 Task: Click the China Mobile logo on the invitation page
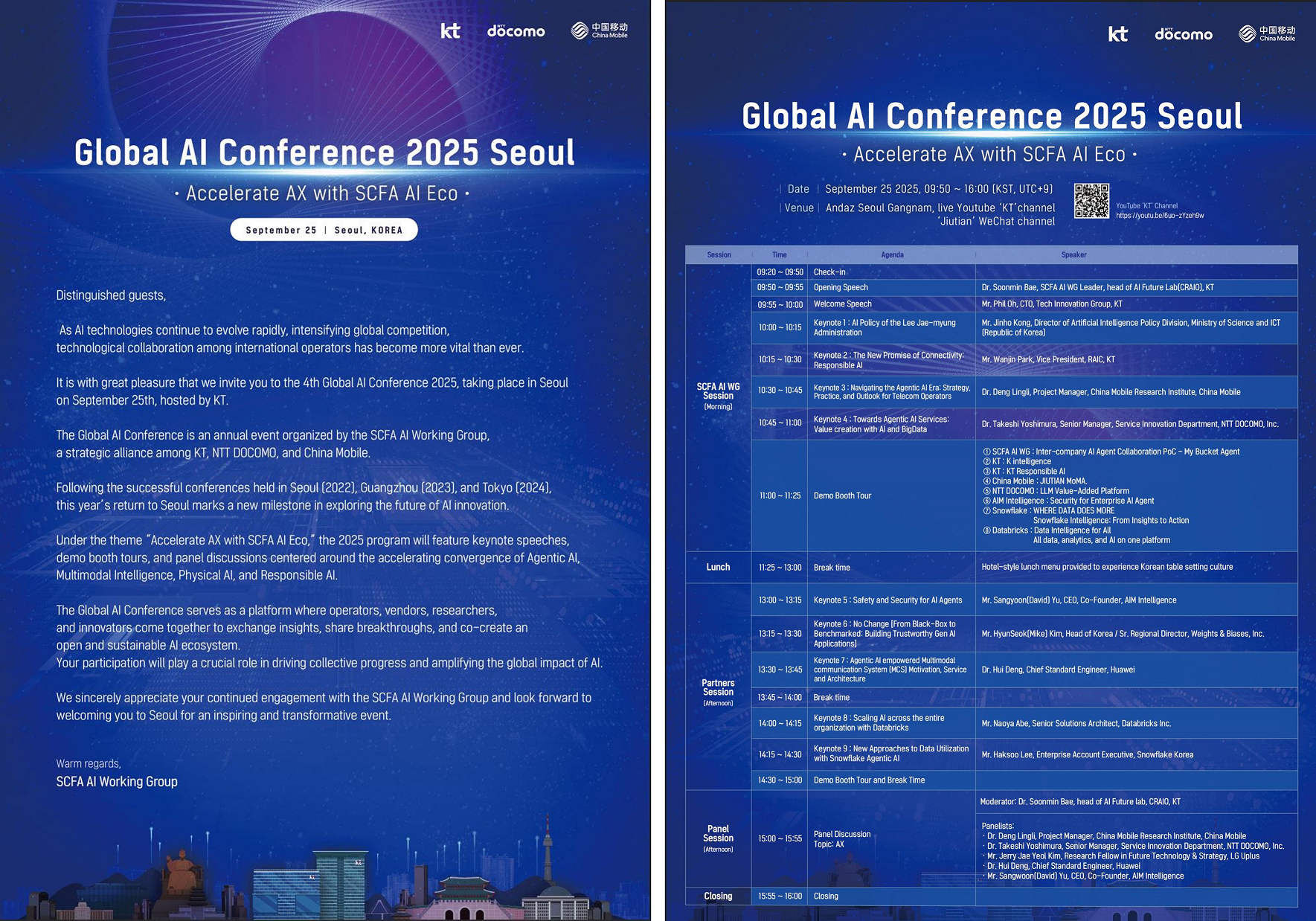pyautogui.click(x=600, y=31)
